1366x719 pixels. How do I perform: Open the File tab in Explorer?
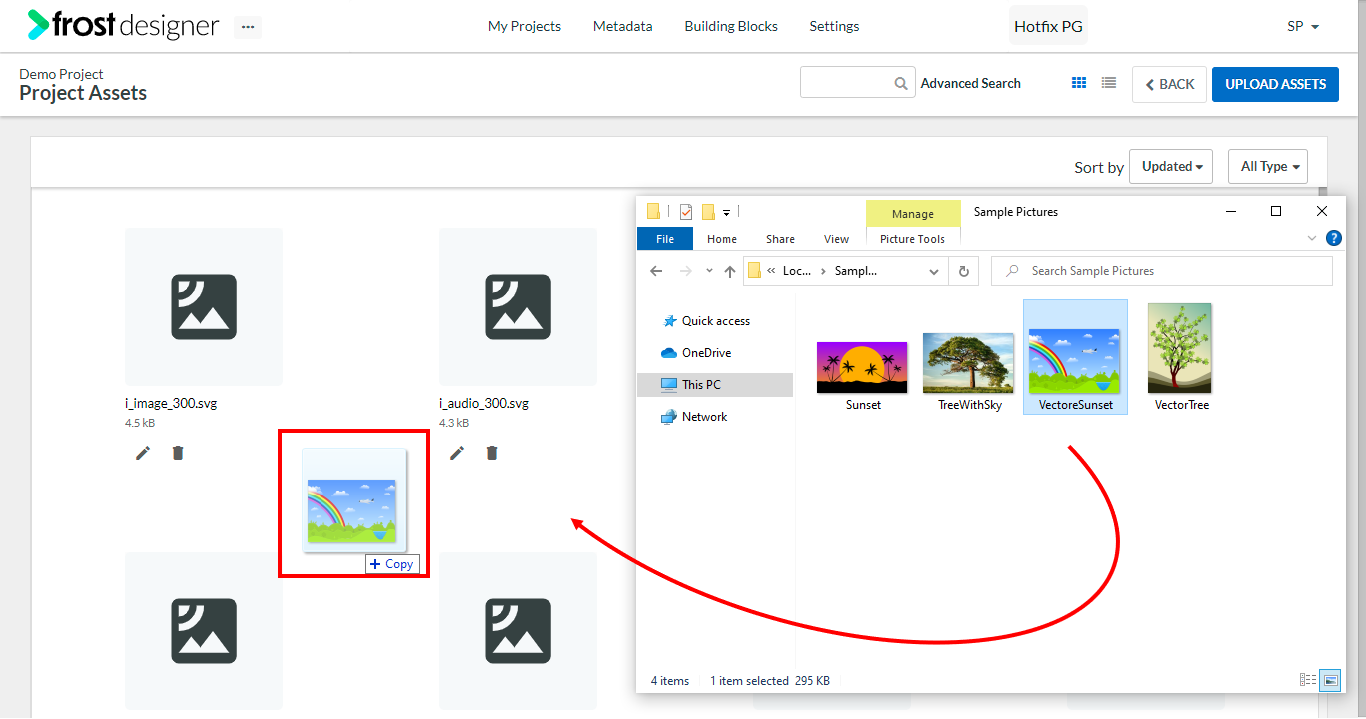pyautogui.click(x=665, y=239)
